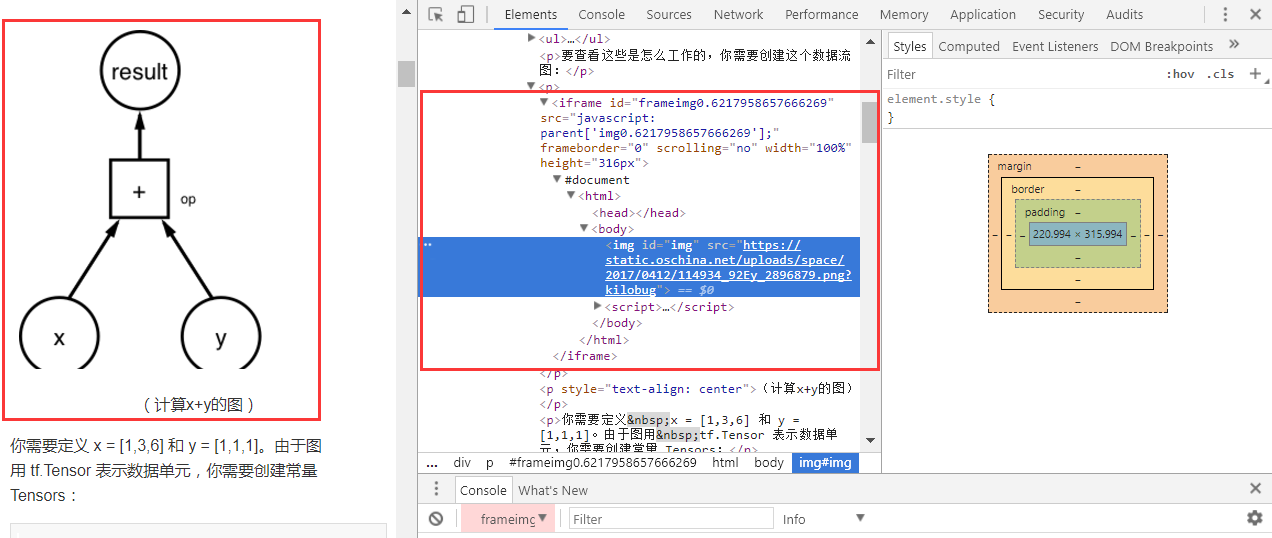
Task: Open the What's New drawer tab
Action: click(553, 490)
